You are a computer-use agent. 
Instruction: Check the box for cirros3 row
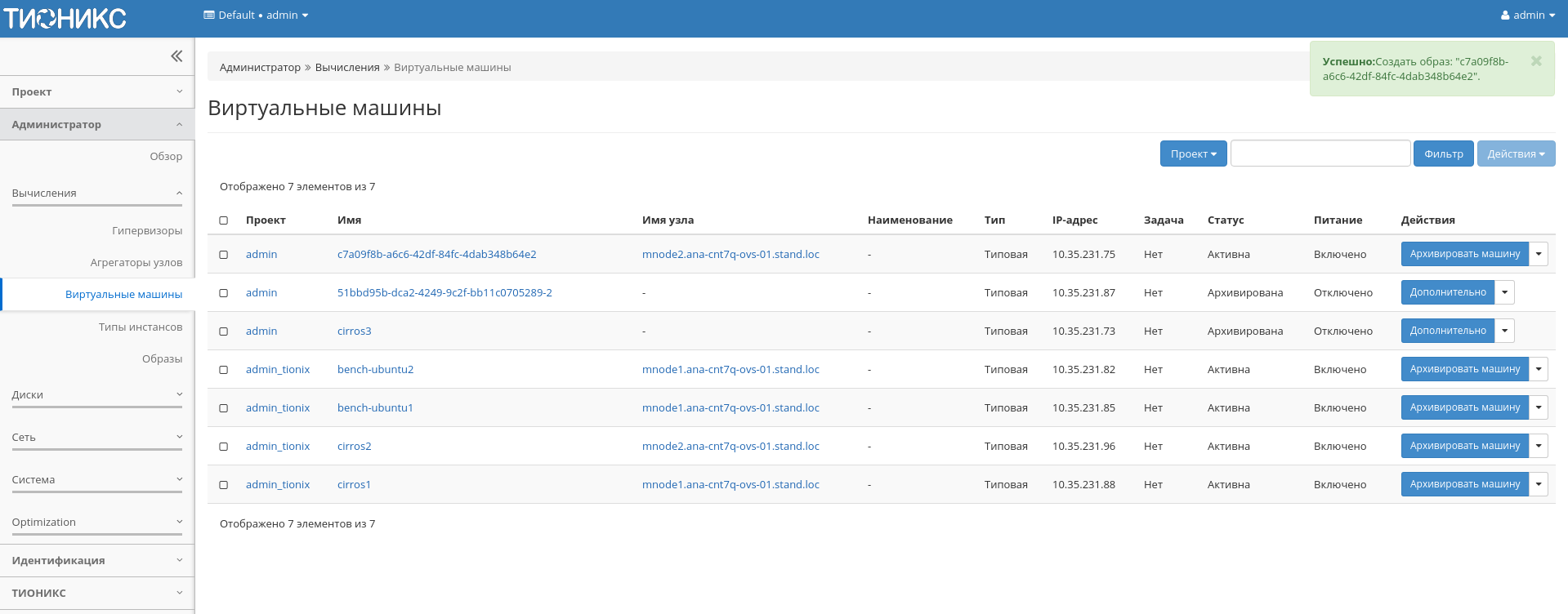click(224, 331)
